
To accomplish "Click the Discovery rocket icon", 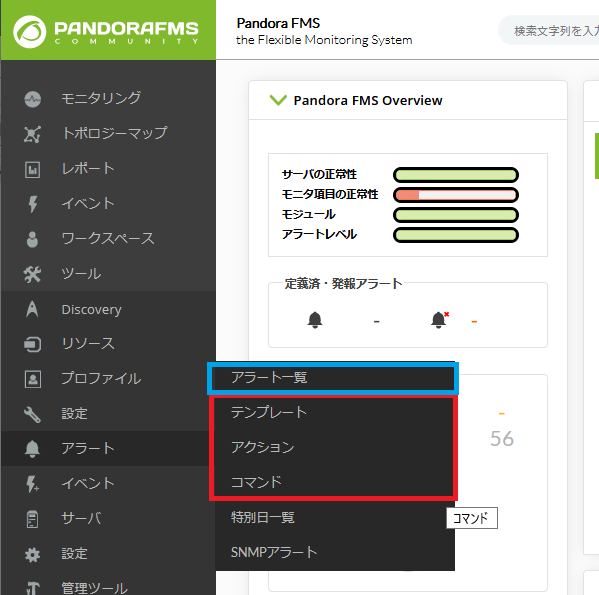I will (32, 309).
